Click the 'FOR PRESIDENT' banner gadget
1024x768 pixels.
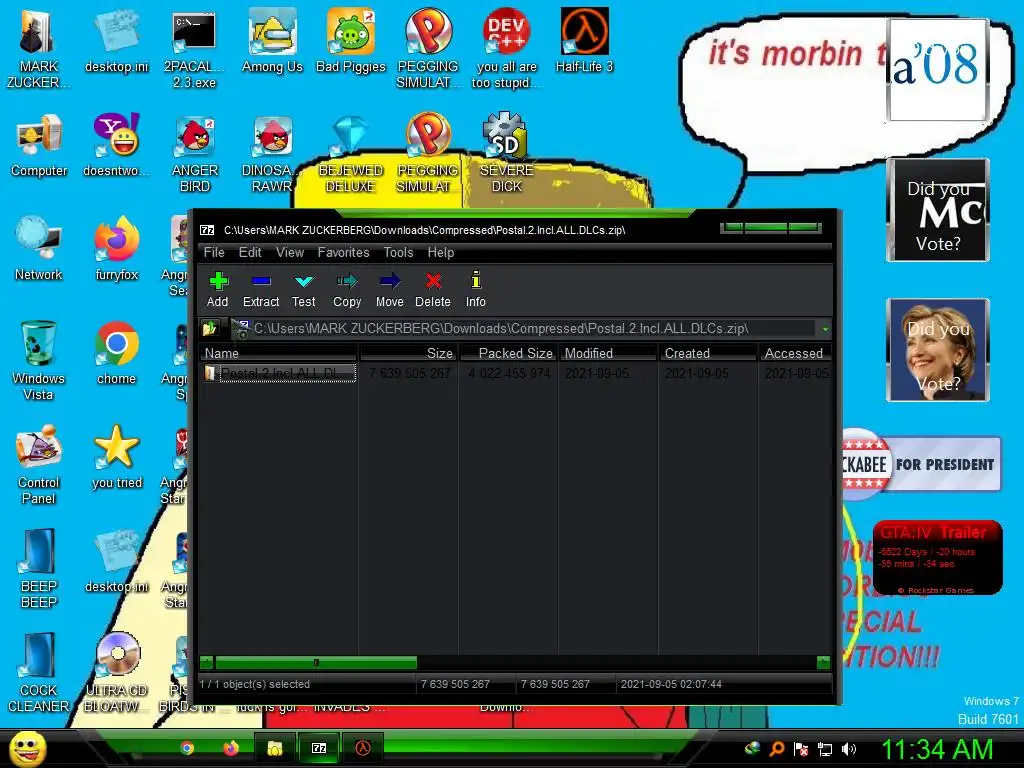coord(921,464)
